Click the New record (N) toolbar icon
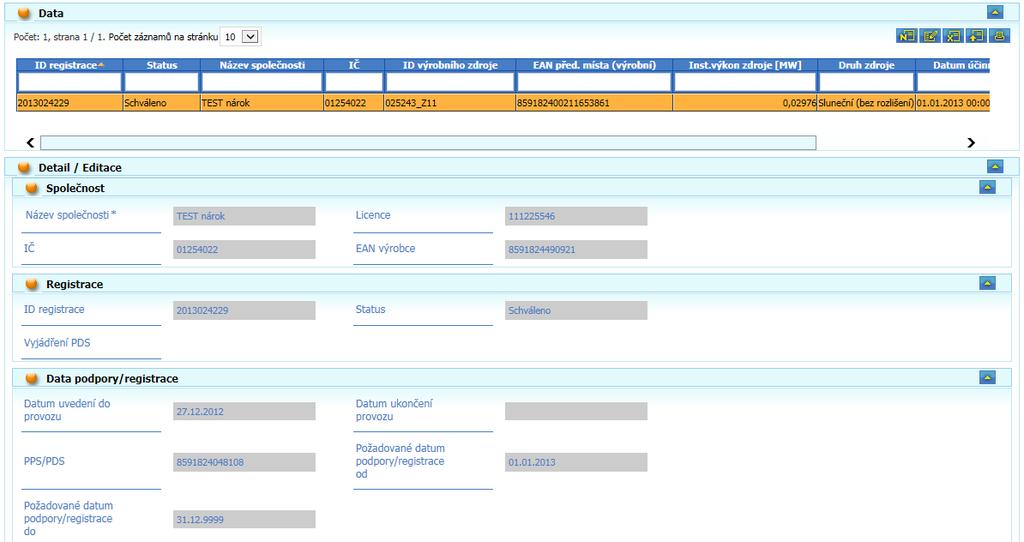 (x=906, y=36)
